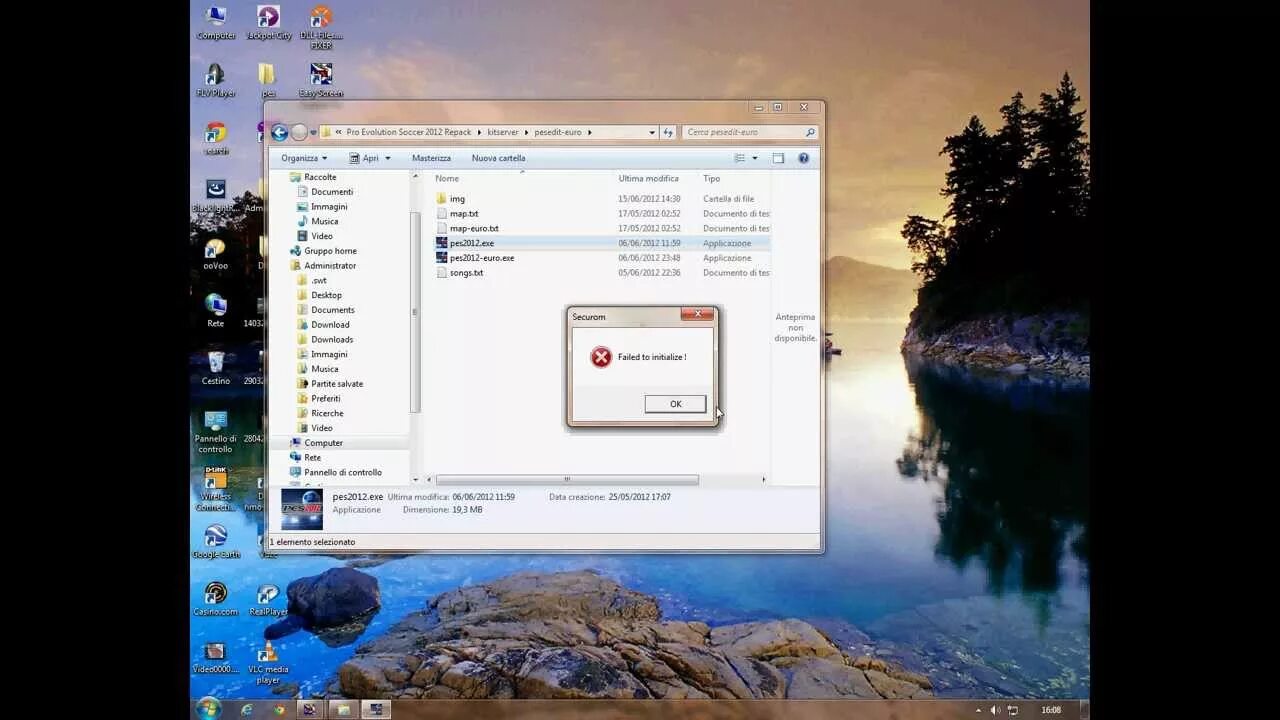Click 'Pro Evolution Soccer 2012 Repack' breadcrumb

click(409, 132)
